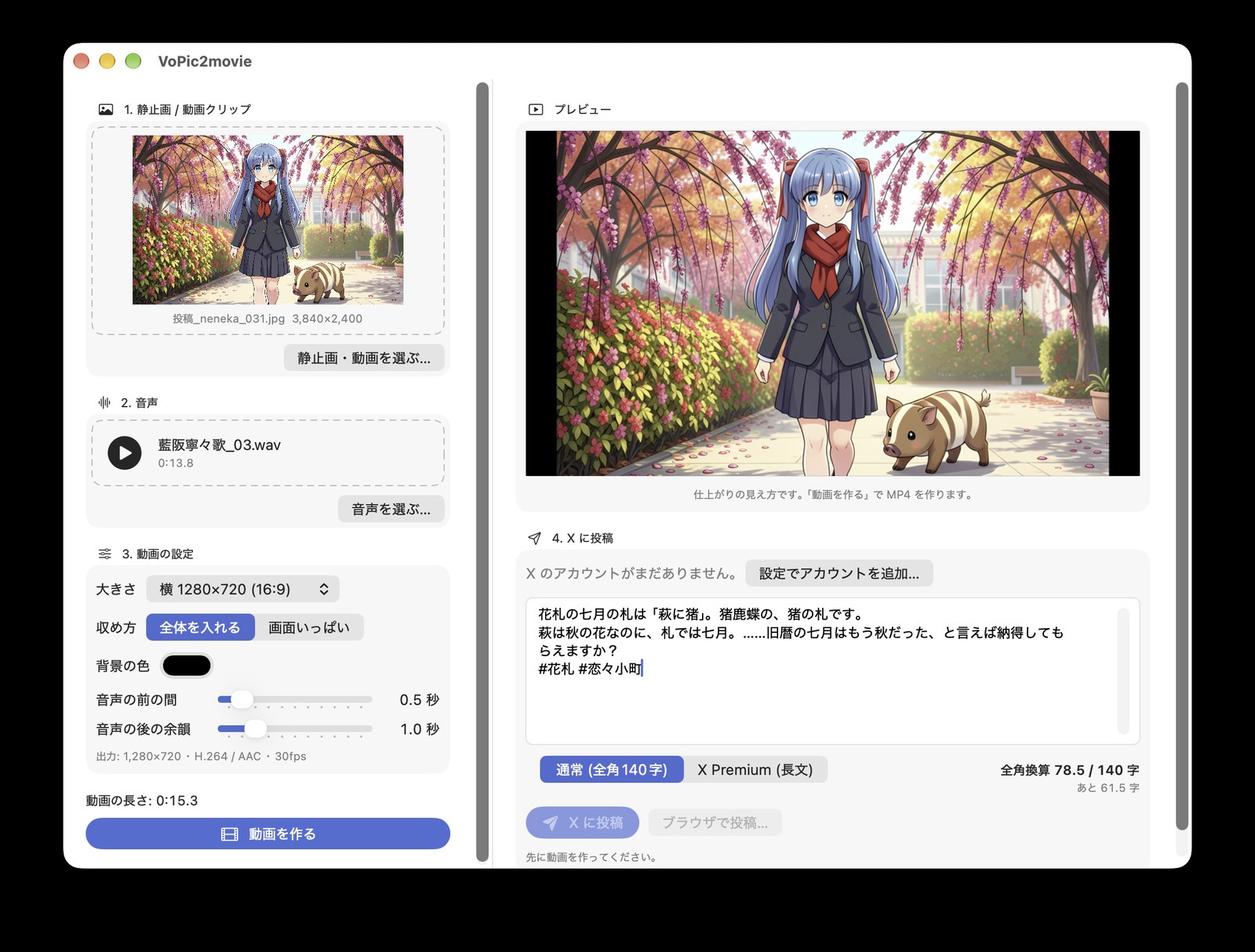The image size is (1255, 952).
Task: Click the 動画の長さ: 0:15.3 text
Action: pos(142,801)
